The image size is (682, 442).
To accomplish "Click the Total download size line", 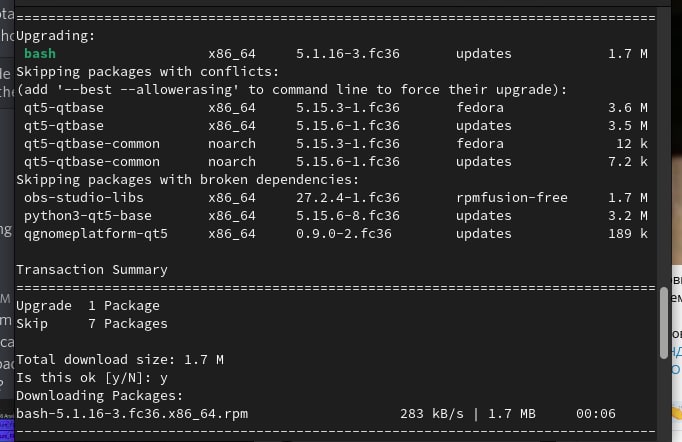I will click(119, 360).
